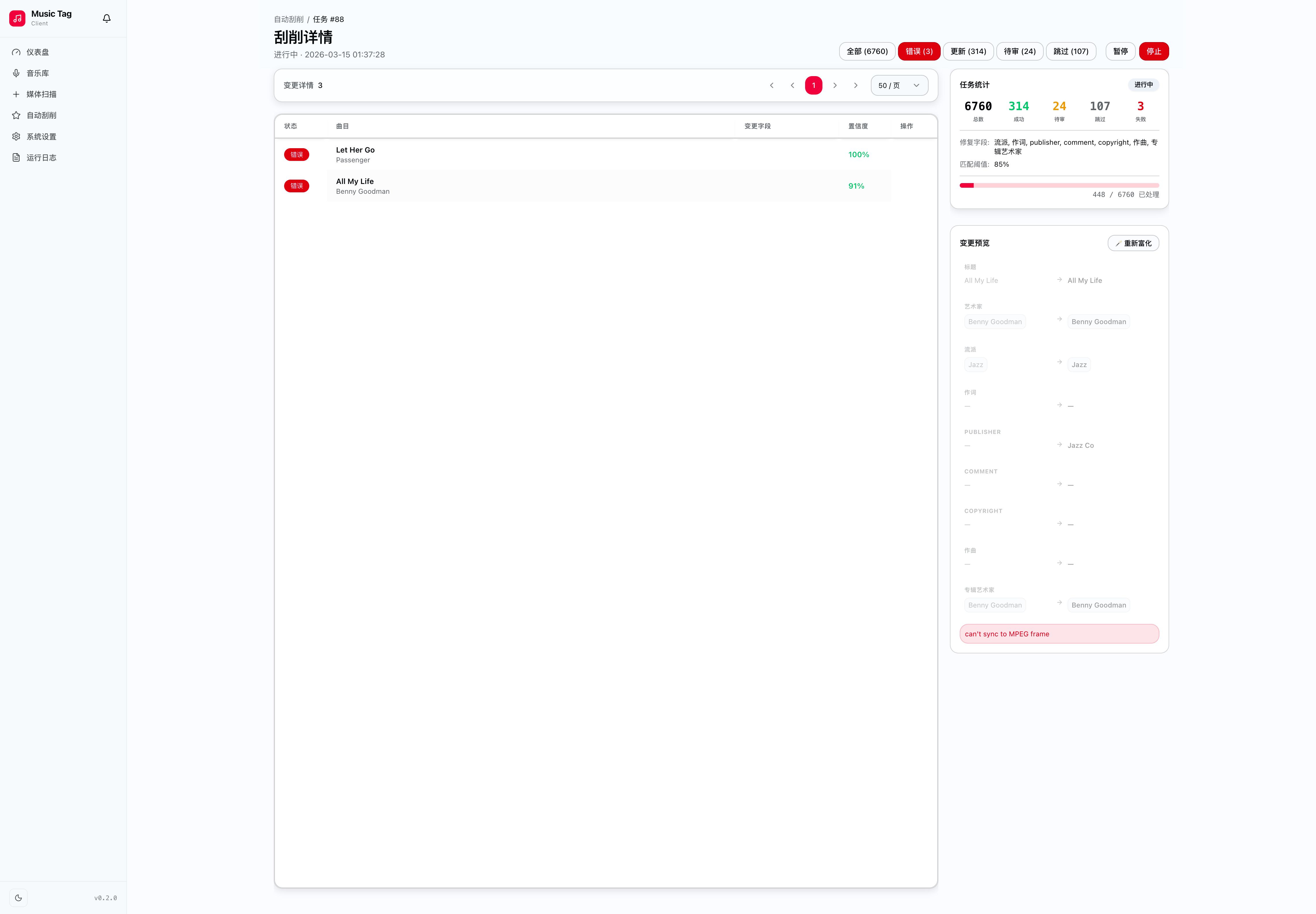View the 运行日志 run logs
Screen dimensions: 1316x914
[x=41, y=157]
